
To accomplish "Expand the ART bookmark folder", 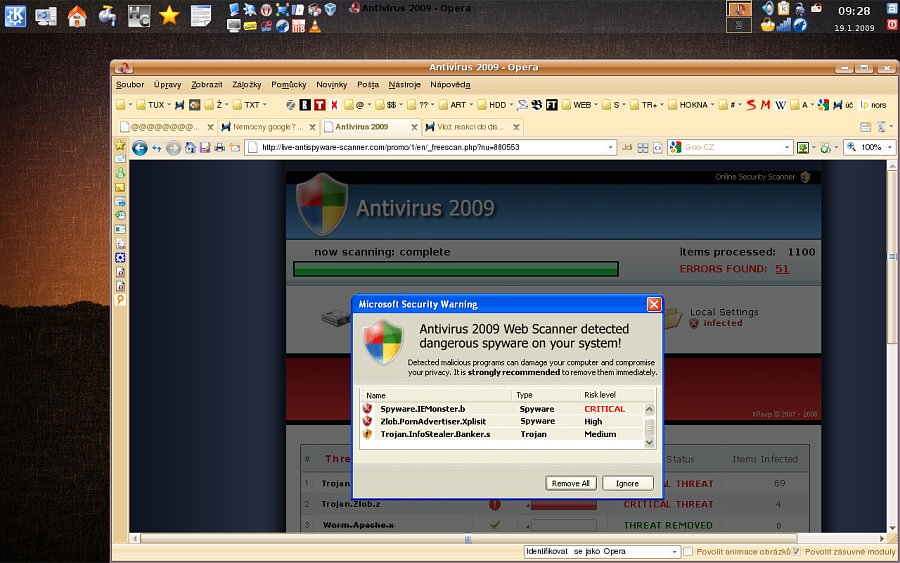I will pos(456,105).
